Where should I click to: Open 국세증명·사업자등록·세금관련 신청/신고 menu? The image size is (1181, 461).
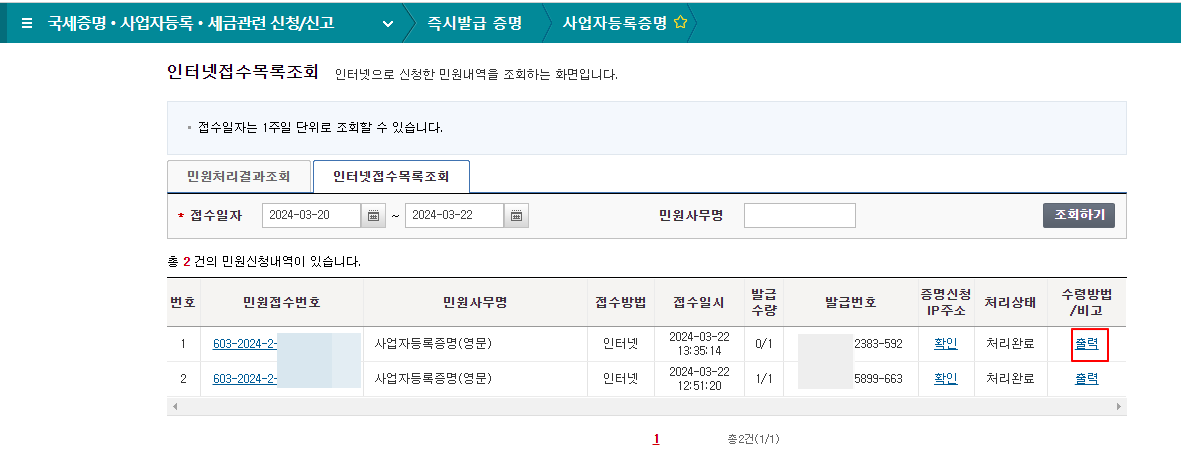click(191, 23)
